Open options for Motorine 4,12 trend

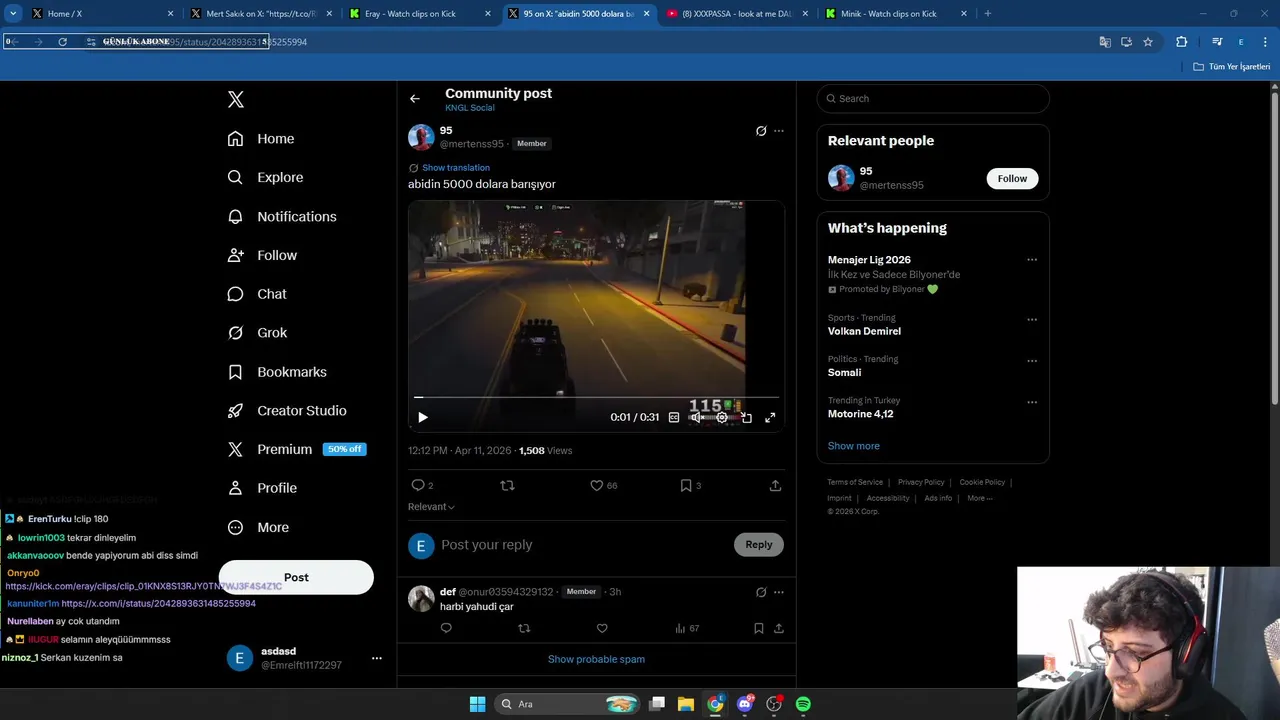pyautogui.click(x=1032, y=402)
